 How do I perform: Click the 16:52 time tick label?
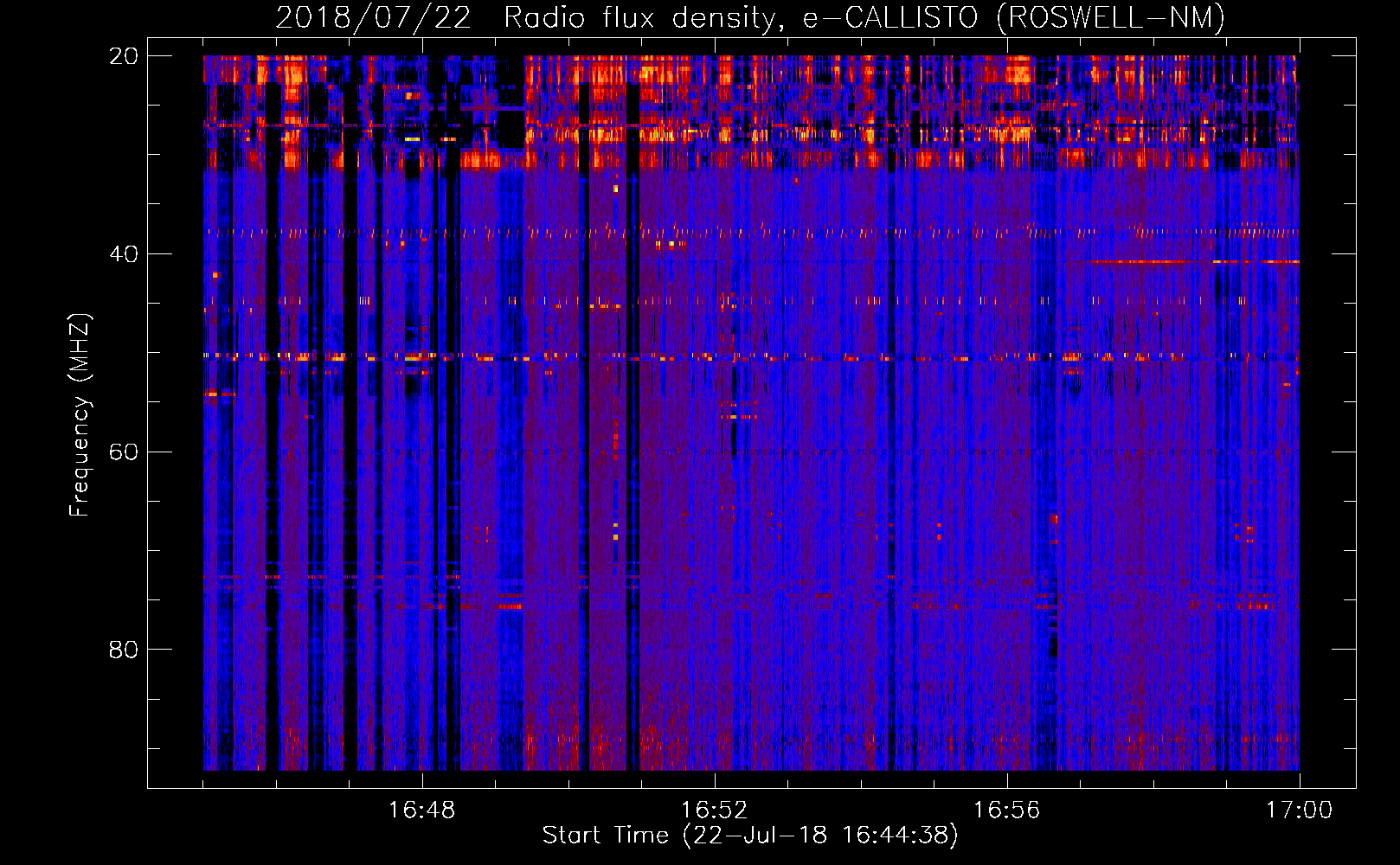(x=714, y=811)
